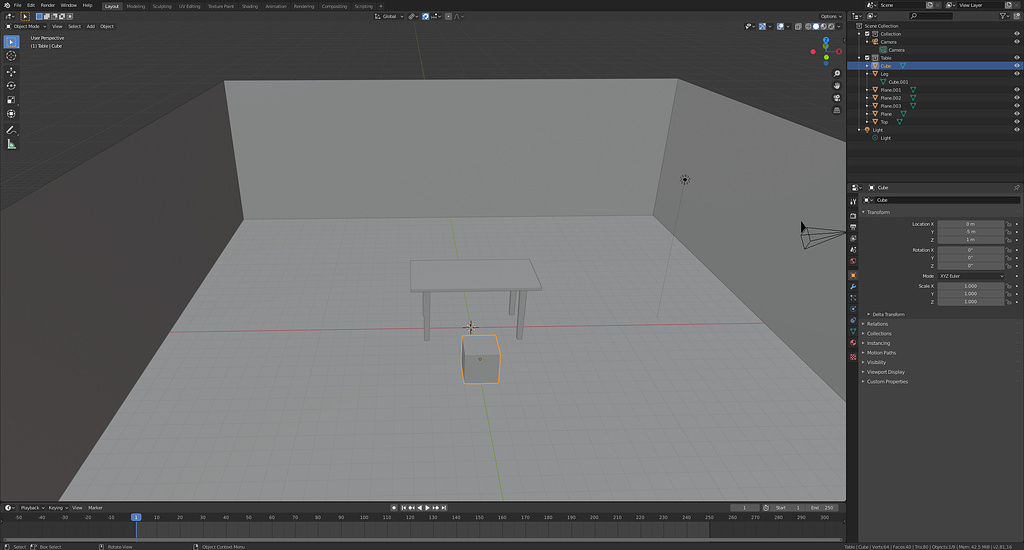Open the Particles properties tab
The width and height of the screenshot is (1024, 550).
(x=853, y=298)
